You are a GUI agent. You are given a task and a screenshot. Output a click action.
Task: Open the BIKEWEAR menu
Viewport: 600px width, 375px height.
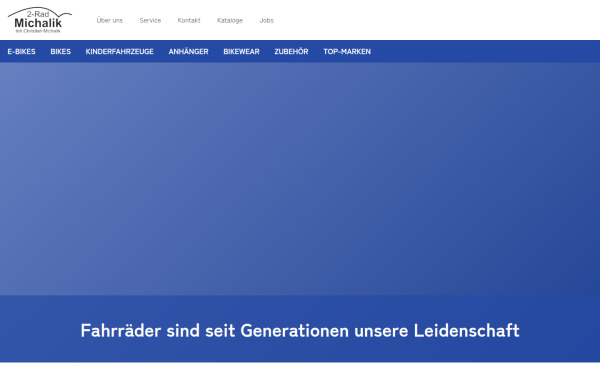241,51
